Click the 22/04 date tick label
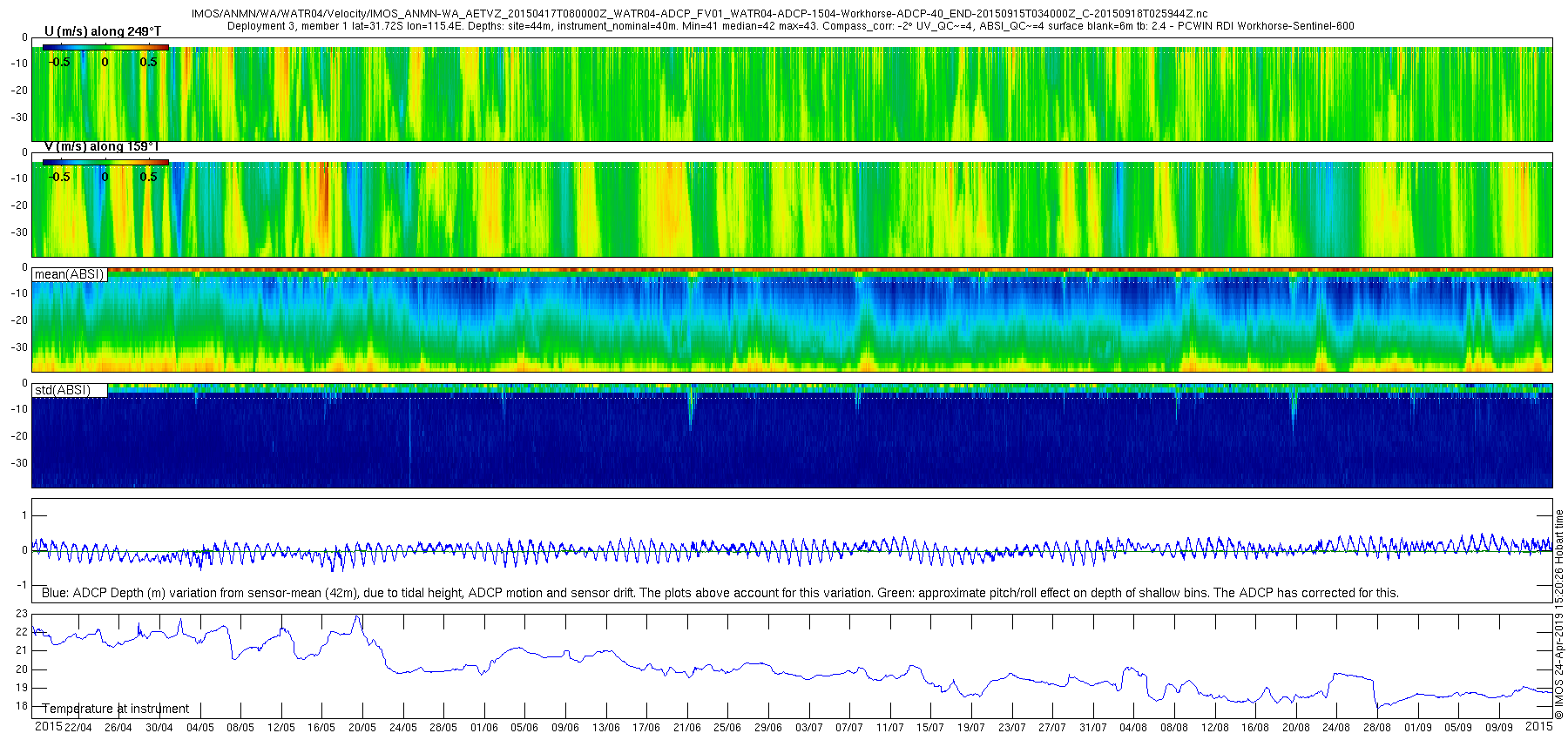 78,728
